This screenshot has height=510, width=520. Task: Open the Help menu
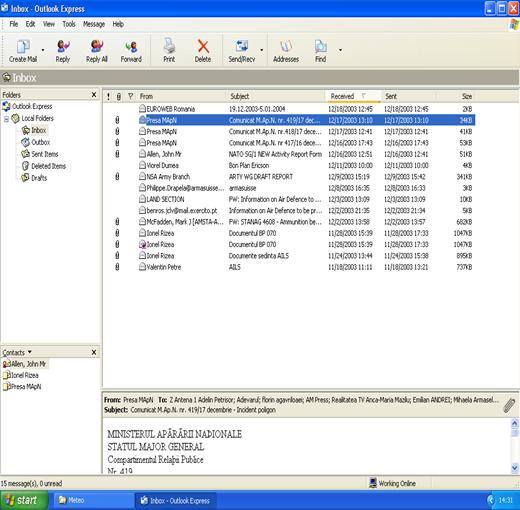coord(118,24)
